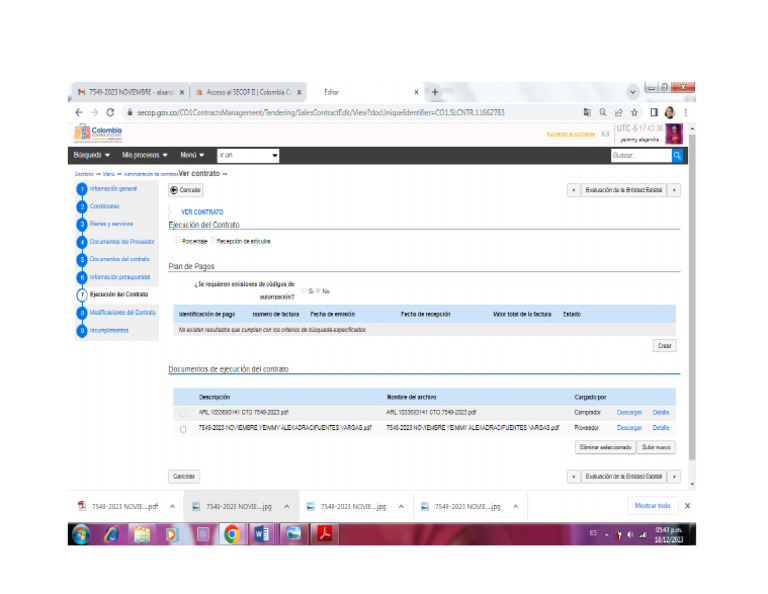Open the photo viewer taskbar icon
The height and width of the screenshot is (594, 768).
(294, 534)
